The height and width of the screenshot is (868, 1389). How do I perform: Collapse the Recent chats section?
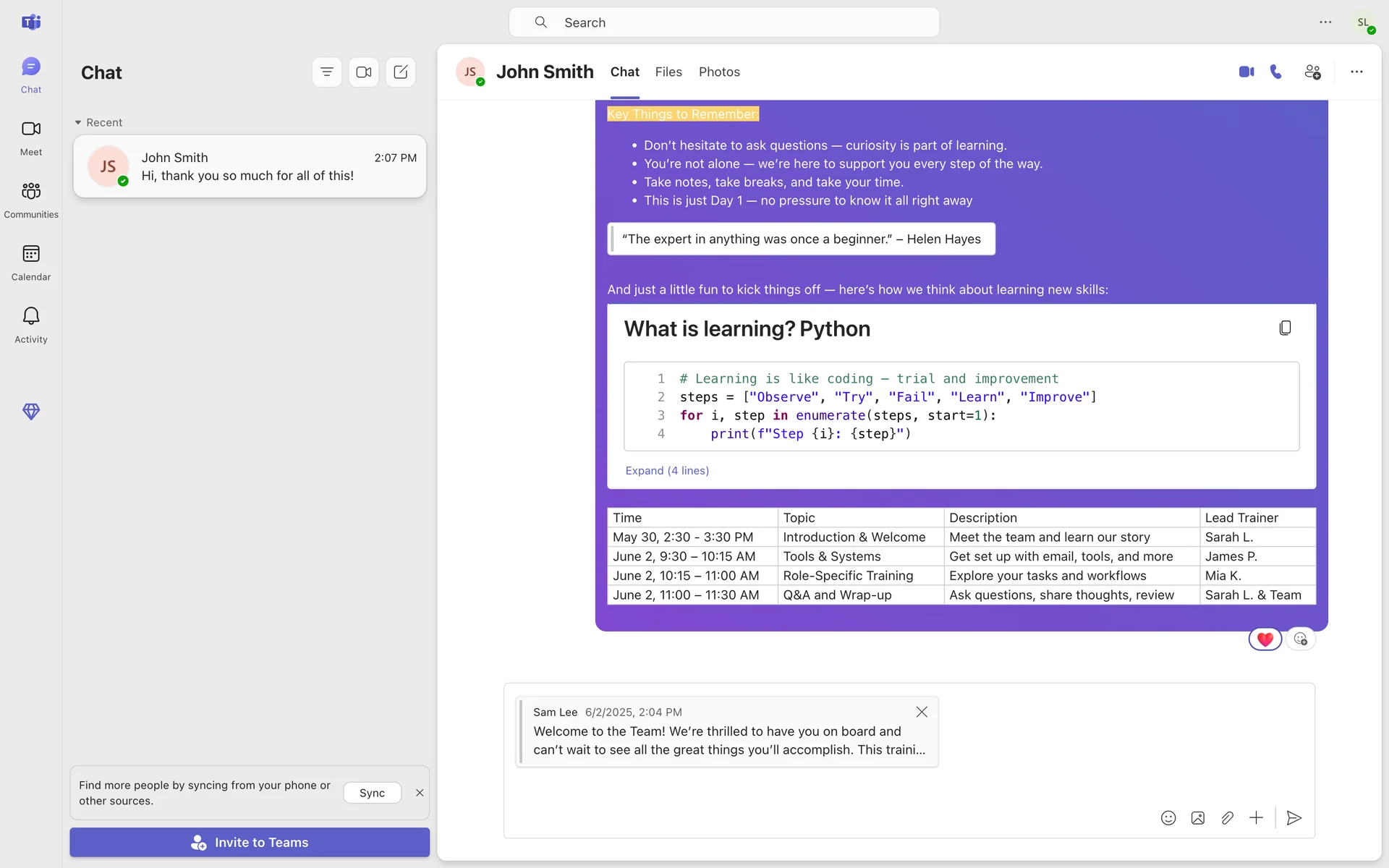(x=78, y=122)
